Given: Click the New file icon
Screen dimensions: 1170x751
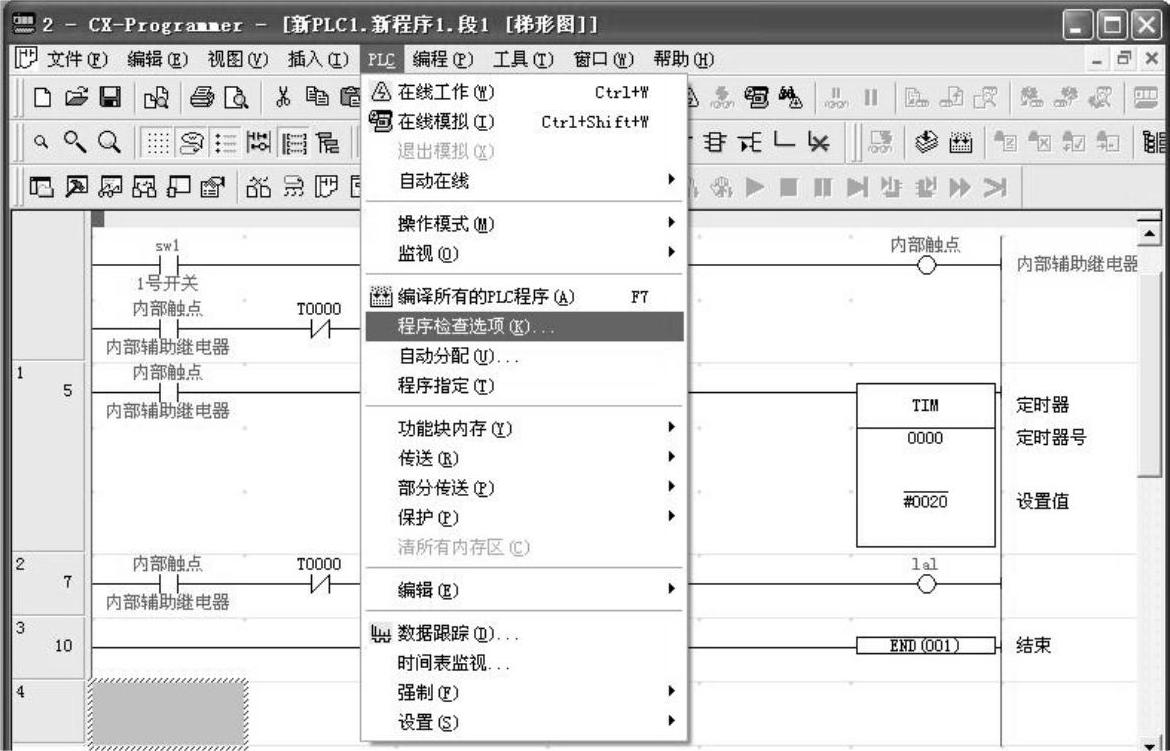Looking at the screenshot, I should click(43, 98).
